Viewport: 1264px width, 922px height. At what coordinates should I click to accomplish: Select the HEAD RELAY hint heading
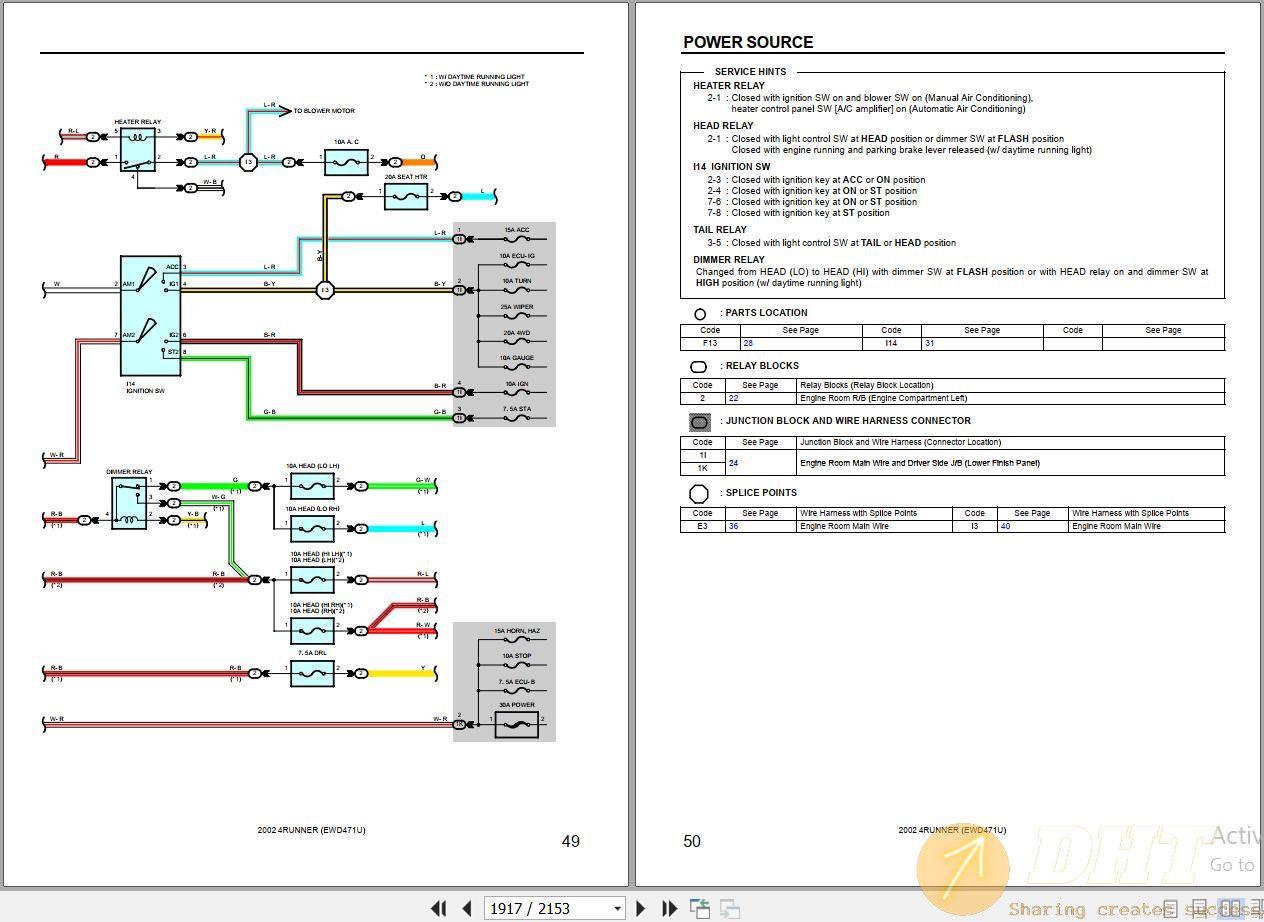[x=723, y=126]
